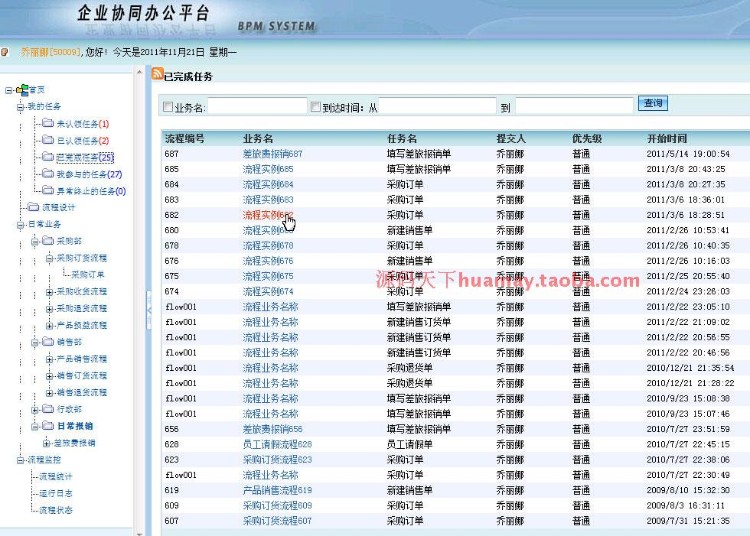Open the 流程实例674 business link
This screenshot has width=750, height=536.
pos(268,291)
